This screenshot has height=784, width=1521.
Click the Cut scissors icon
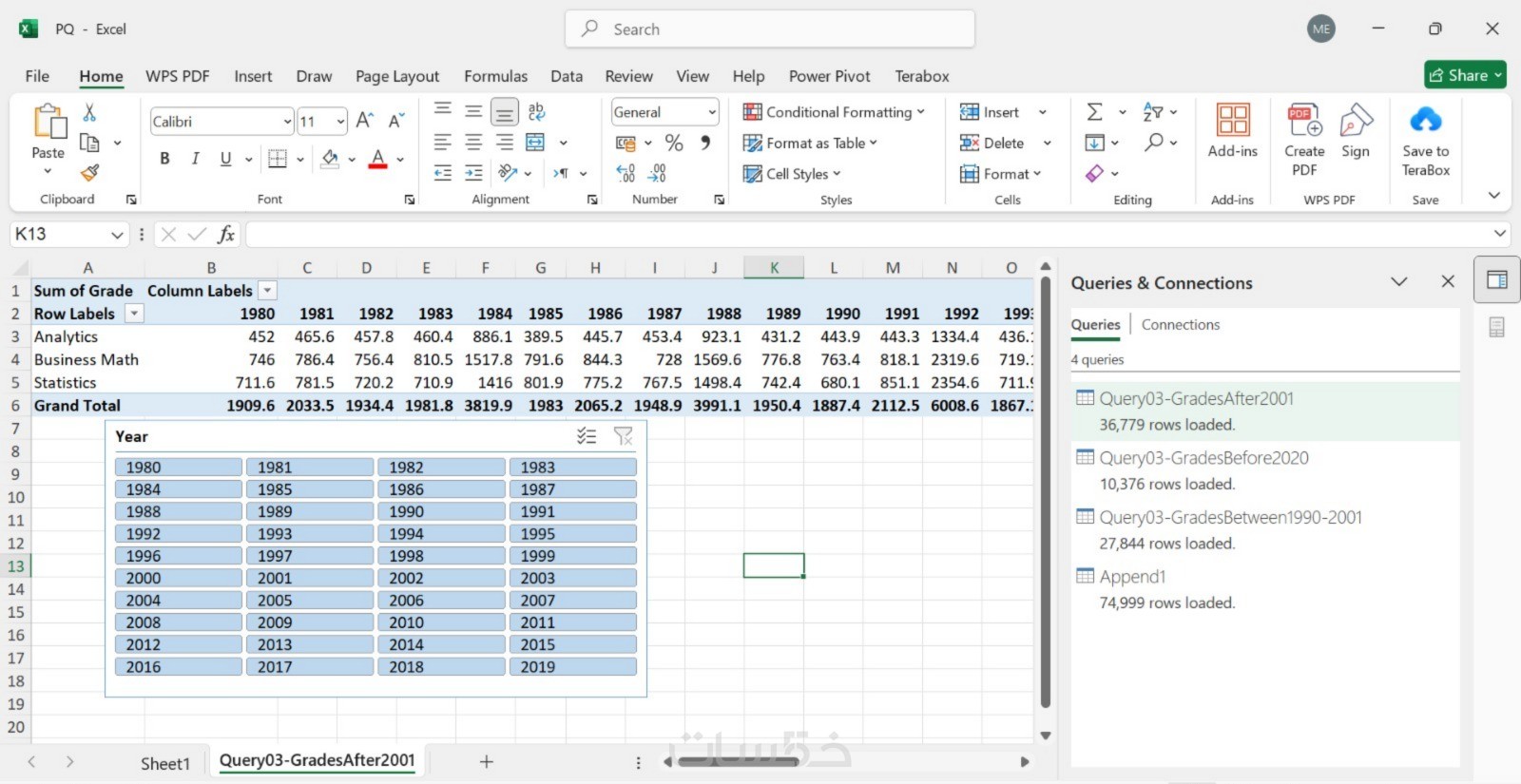click(x=89, y=112)
